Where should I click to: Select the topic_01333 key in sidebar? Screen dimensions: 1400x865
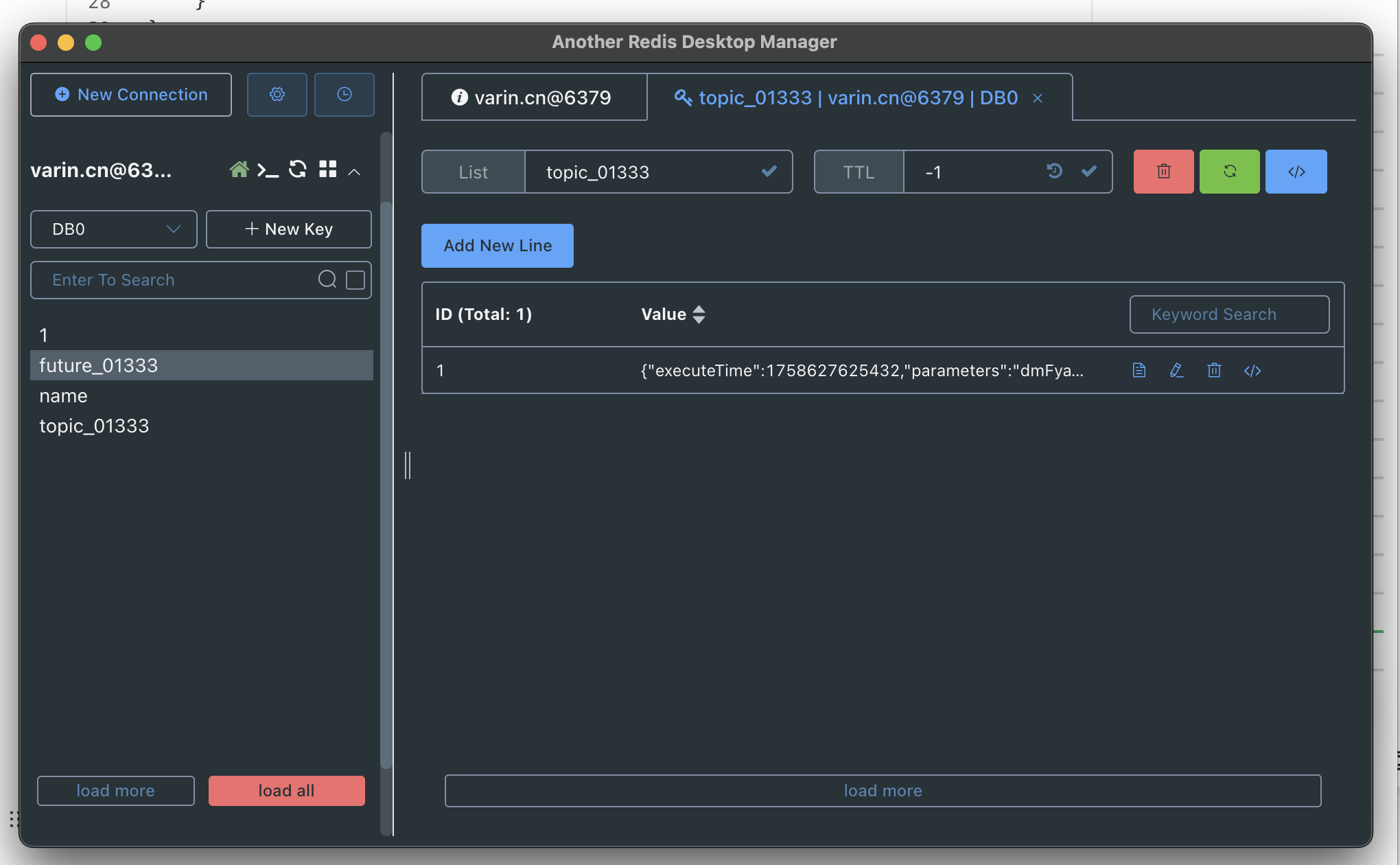[202, 426]
